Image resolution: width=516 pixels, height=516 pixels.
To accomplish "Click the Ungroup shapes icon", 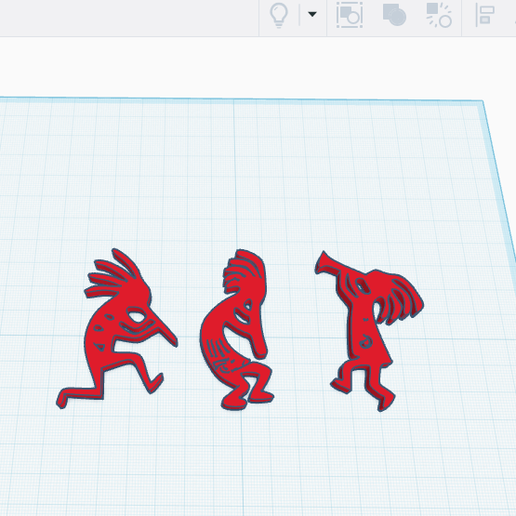I will (x=439, y=15).
